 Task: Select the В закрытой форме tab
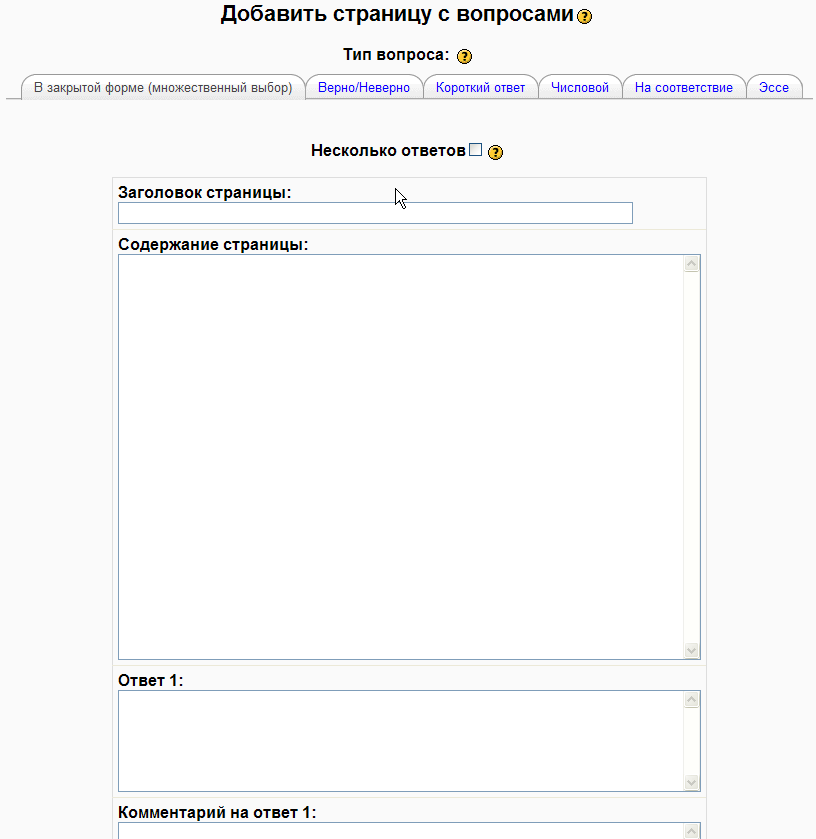163,88
